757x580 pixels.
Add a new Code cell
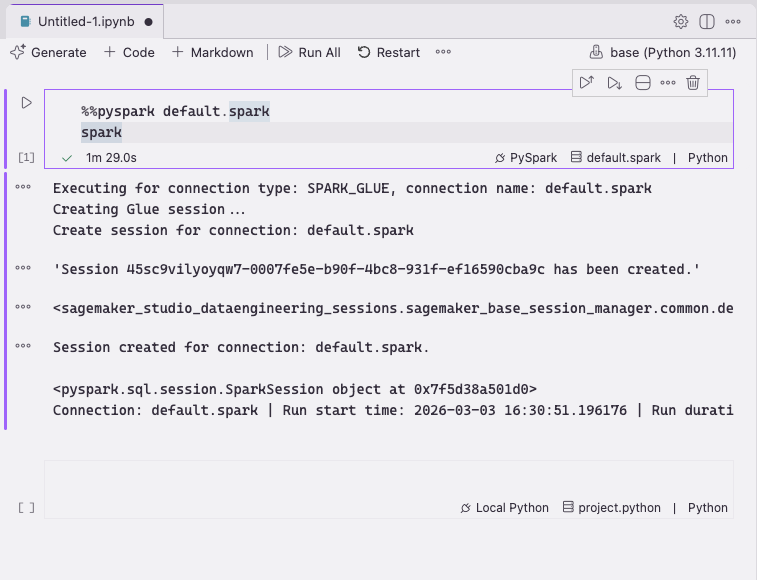[129, 52]
